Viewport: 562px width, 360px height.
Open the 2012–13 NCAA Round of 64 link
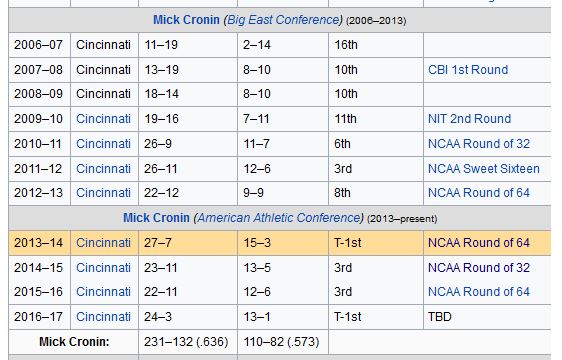479,193
